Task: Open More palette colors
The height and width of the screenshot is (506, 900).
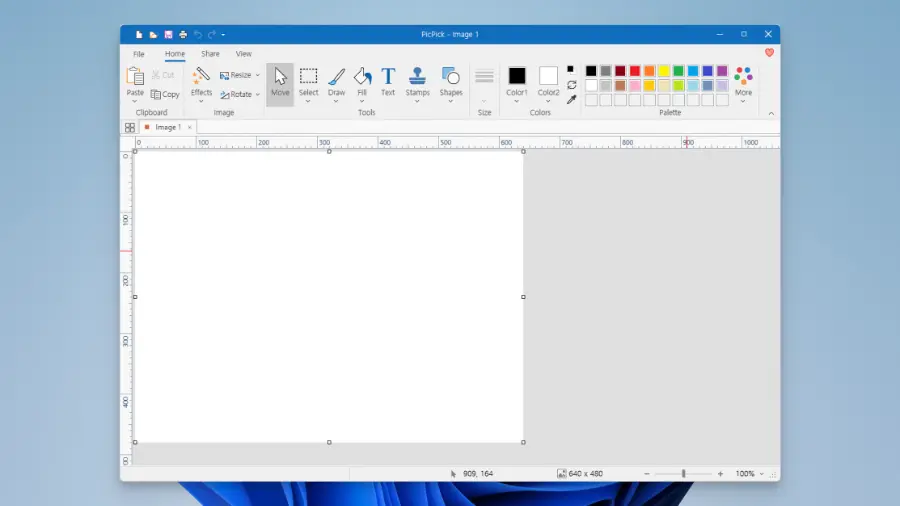Action: point(743,82)
